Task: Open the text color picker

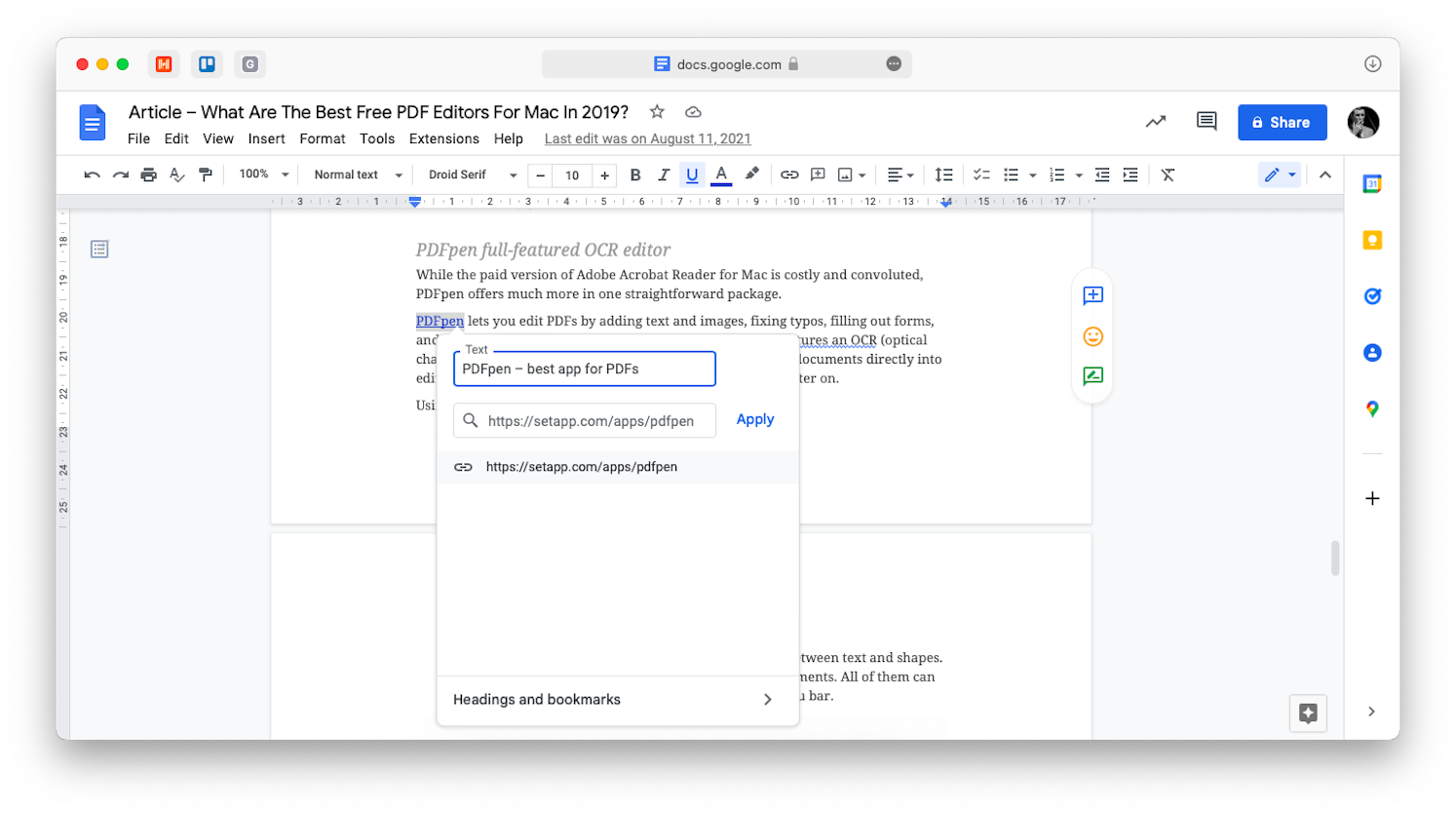Action: (721, 175)
